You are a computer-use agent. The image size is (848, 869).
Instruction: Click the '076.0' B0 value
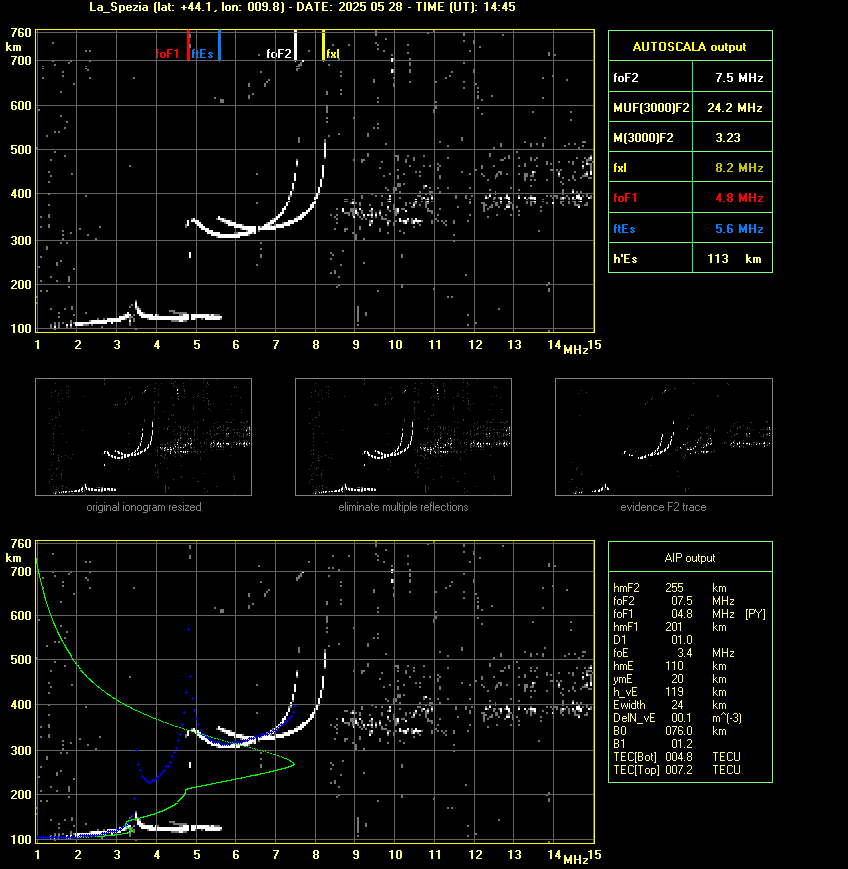pos(679,731)
